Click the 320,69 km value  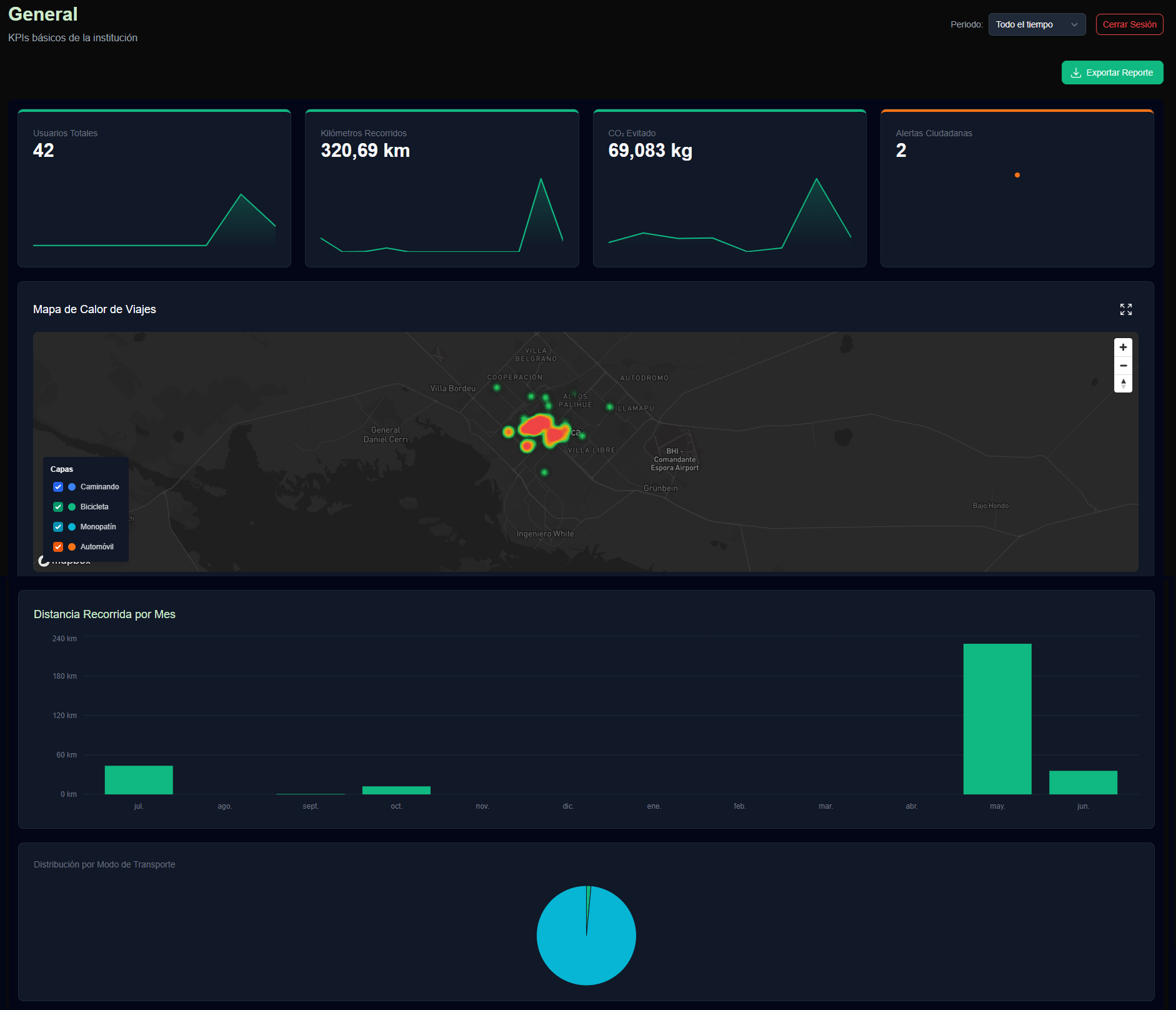click(366, 151)
